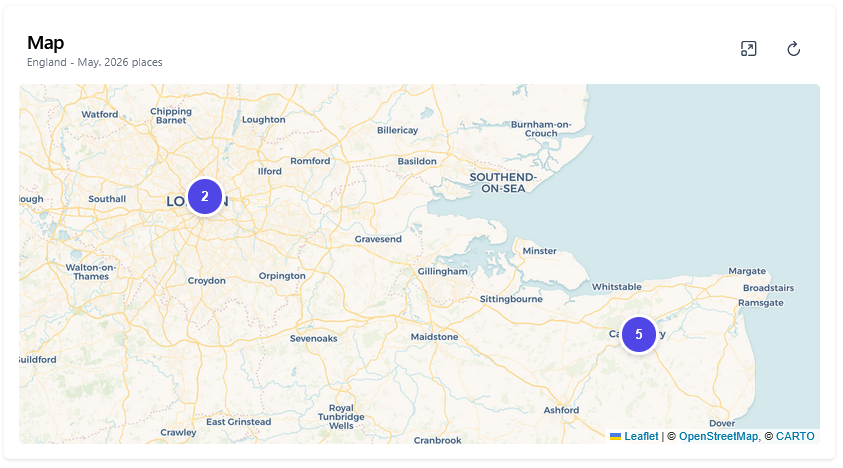Click the Gravesend map label

tap(378, 240)
